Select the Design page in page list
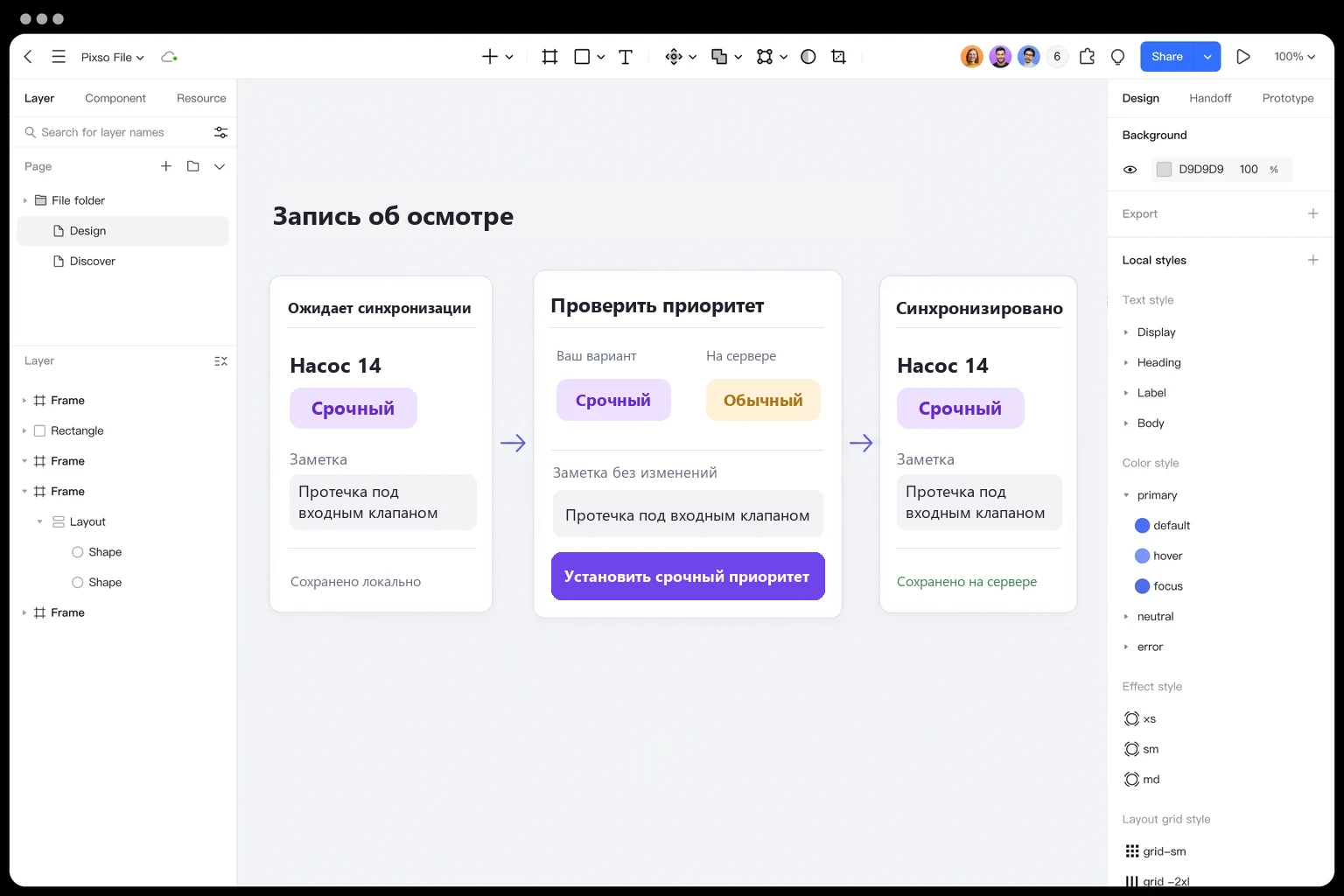Image resolution: width=1344 pixels, height=896 pixels. [123, 231]
